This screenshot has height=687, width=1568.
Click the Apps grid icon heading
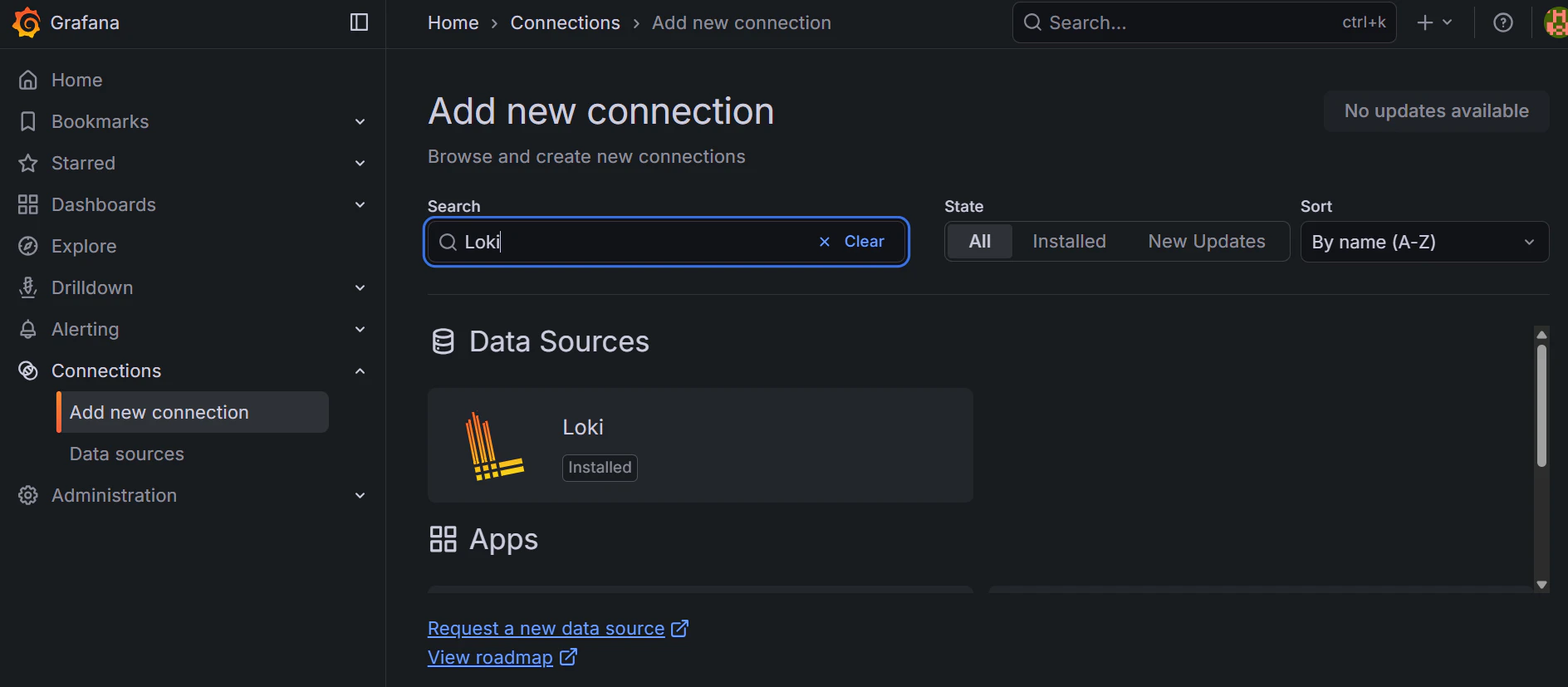[x=443, y=539]
